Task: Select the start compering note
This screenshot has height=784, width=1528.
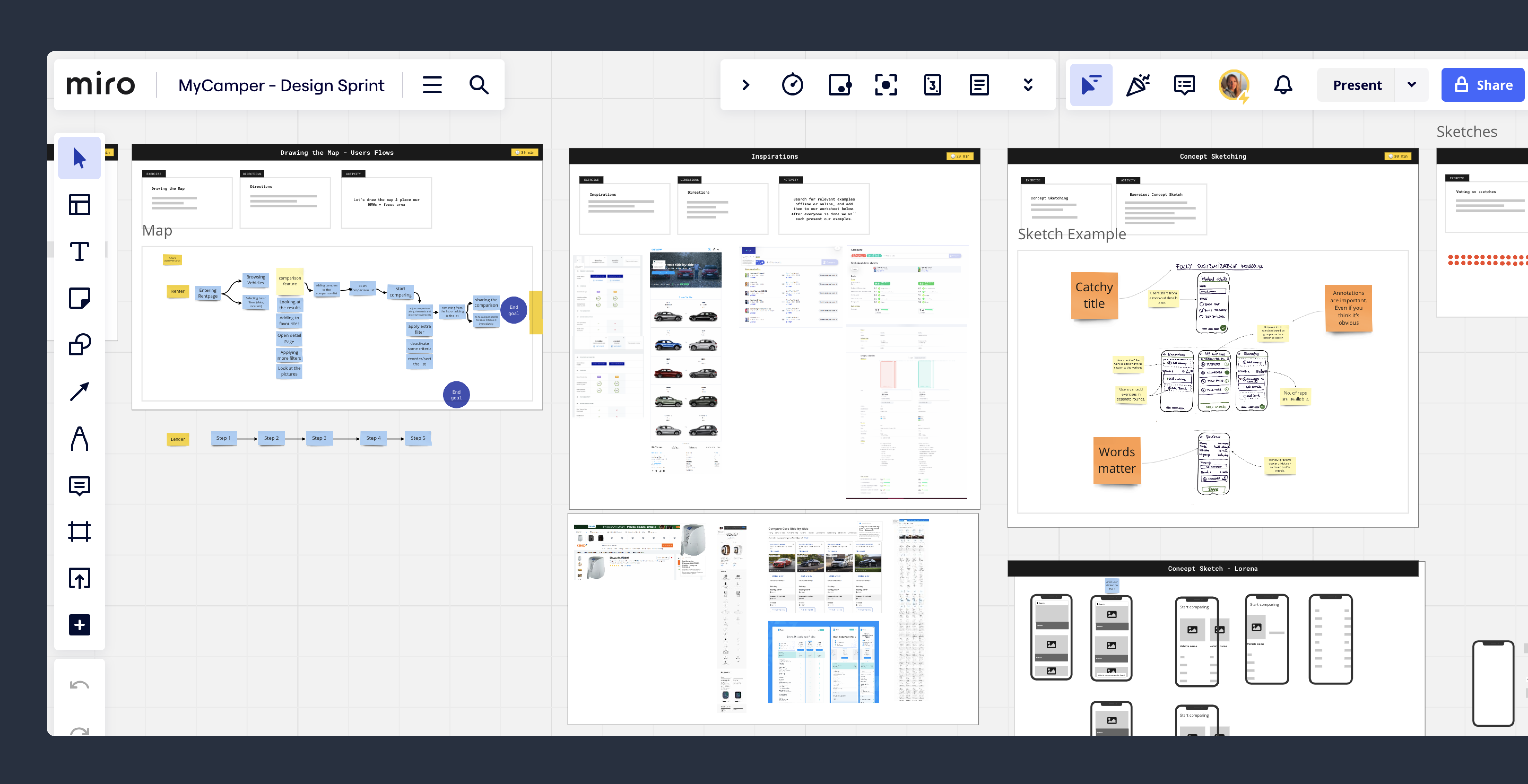Action: 400,292
